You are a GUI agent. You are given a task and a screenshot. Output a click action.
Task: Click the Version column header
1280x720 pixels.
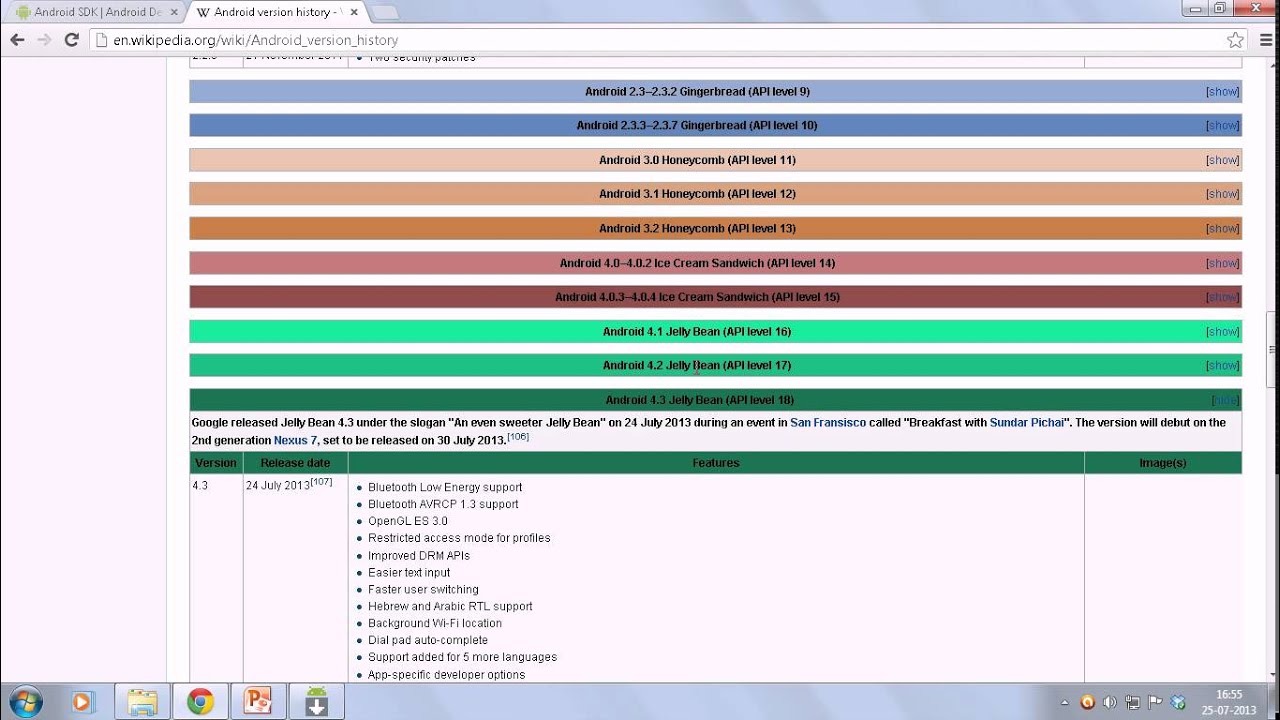click(216, 463)
